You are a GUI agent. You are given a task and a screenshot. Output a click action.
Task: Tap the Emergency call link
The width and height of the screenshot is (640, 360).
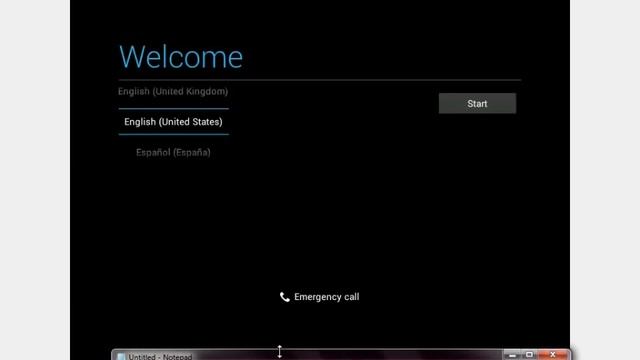click(x=320, y=297)
